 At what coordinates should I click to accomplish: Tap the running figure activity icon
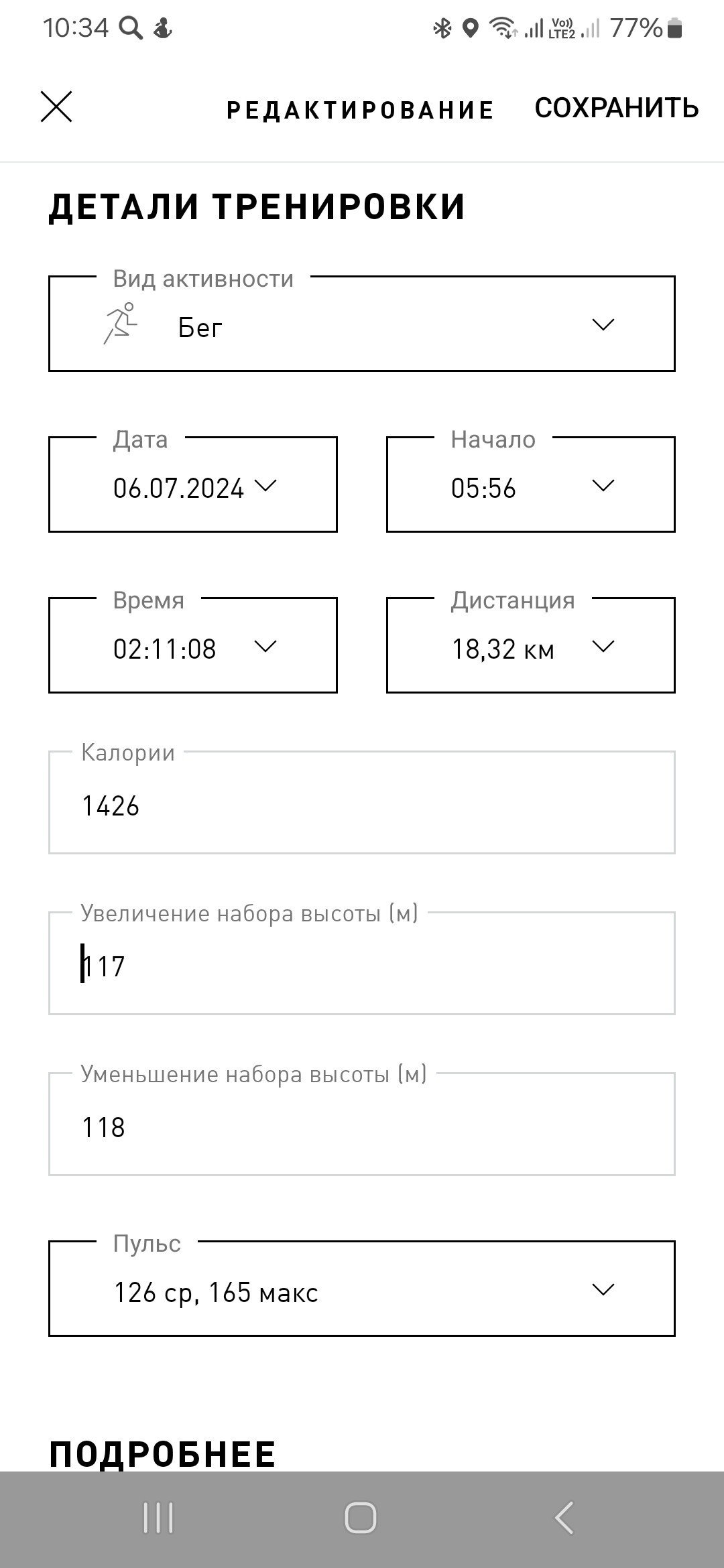click(x=121, y=324)
